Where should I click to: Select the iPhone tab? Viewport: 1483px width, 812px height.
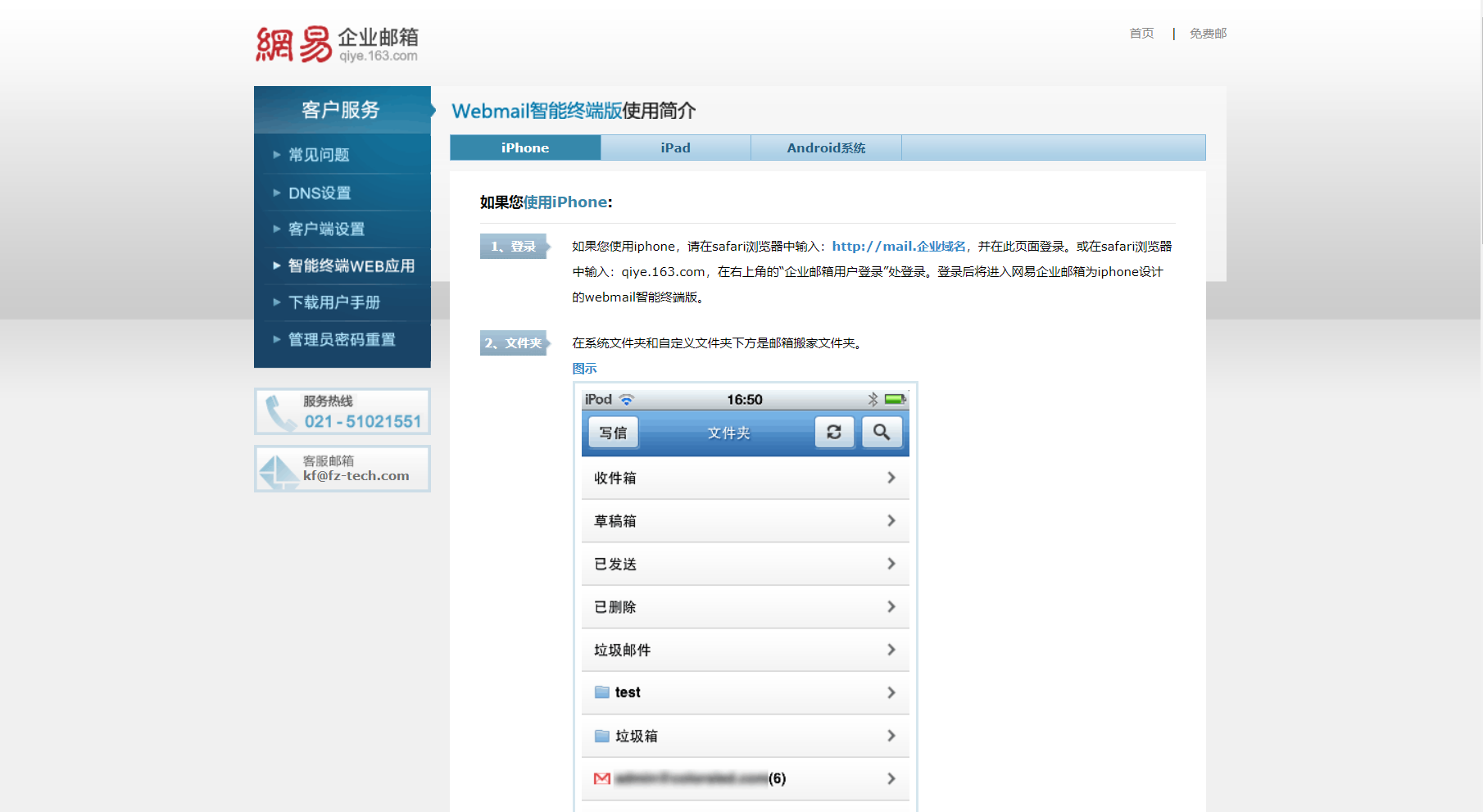[x=525, y=147]
